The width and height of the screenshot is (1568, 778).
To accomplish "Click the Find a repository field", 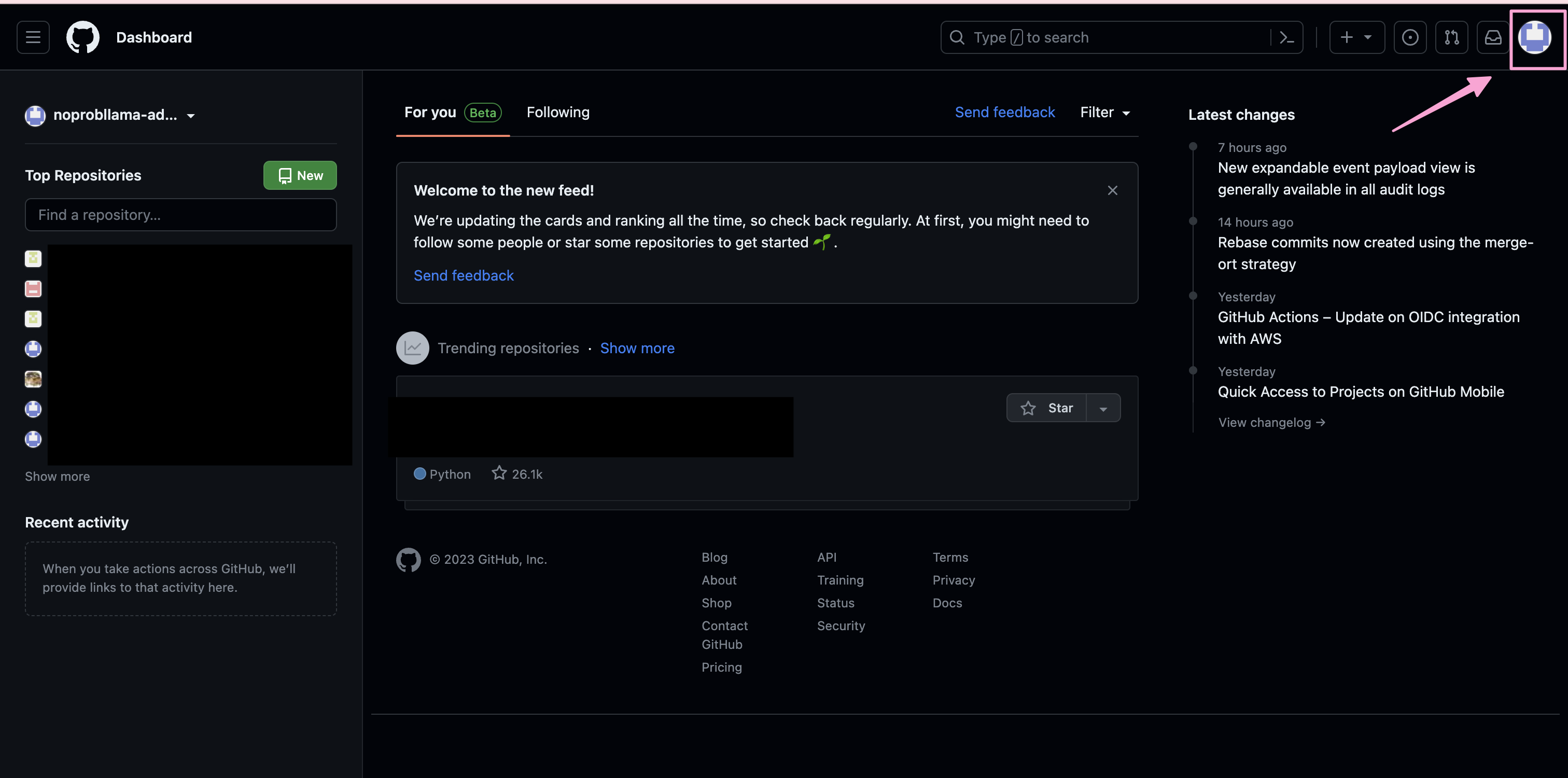I will click(180, 215).
